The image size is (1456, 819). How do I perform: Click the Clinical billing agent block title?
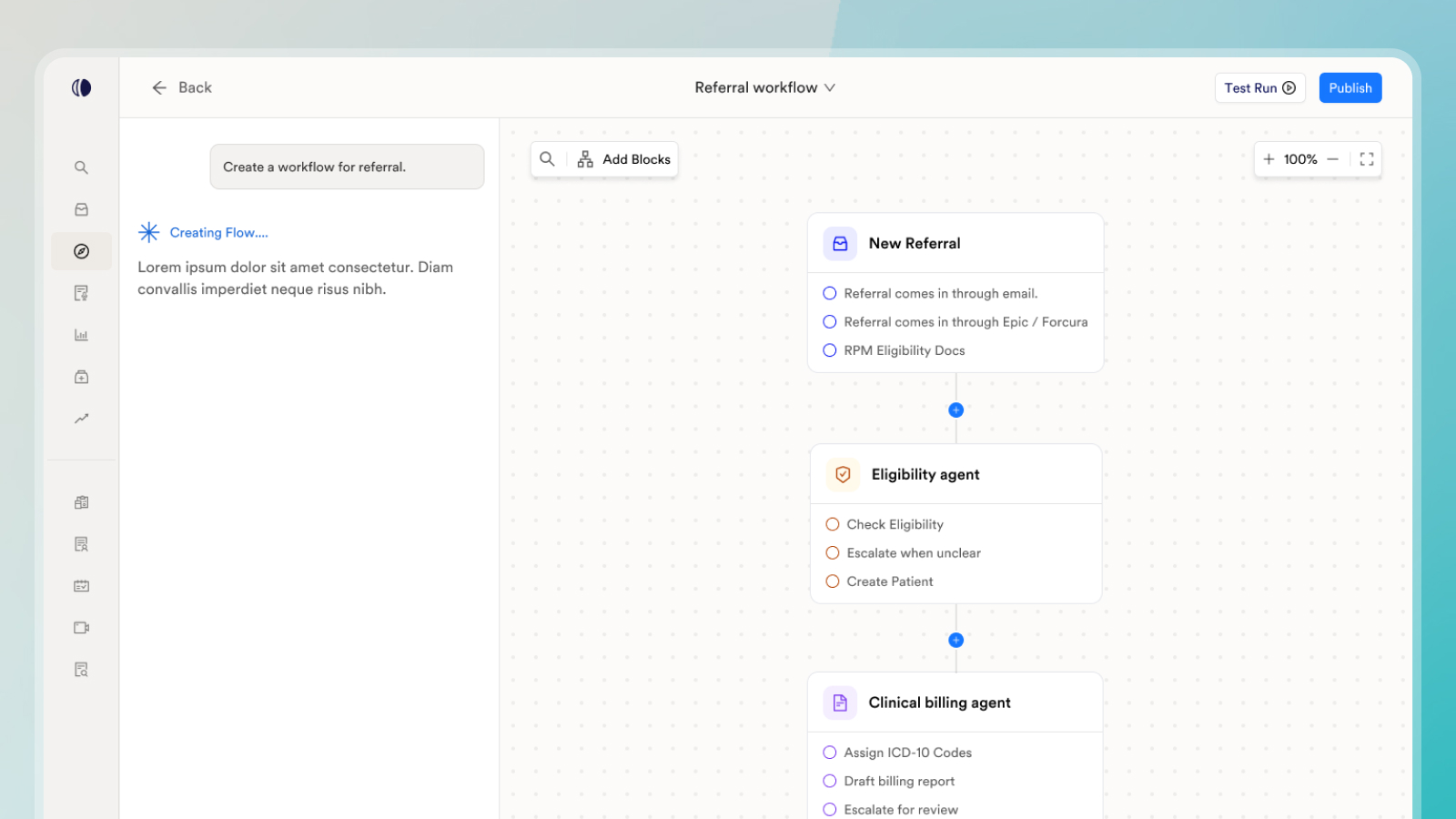click(x=939, y=703)
